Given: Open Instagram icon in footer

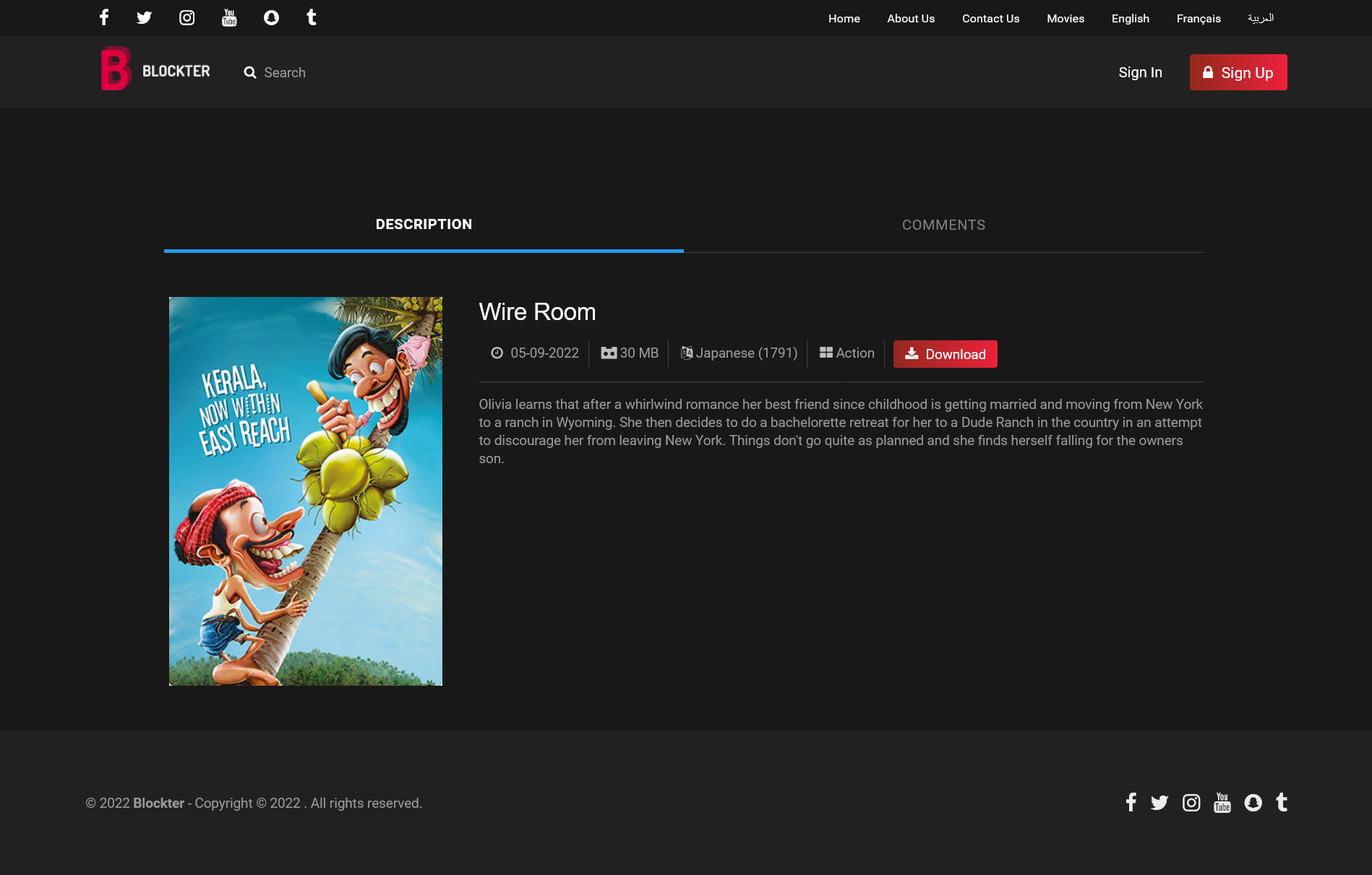Looking at the screenshot, I should 1191,803.
